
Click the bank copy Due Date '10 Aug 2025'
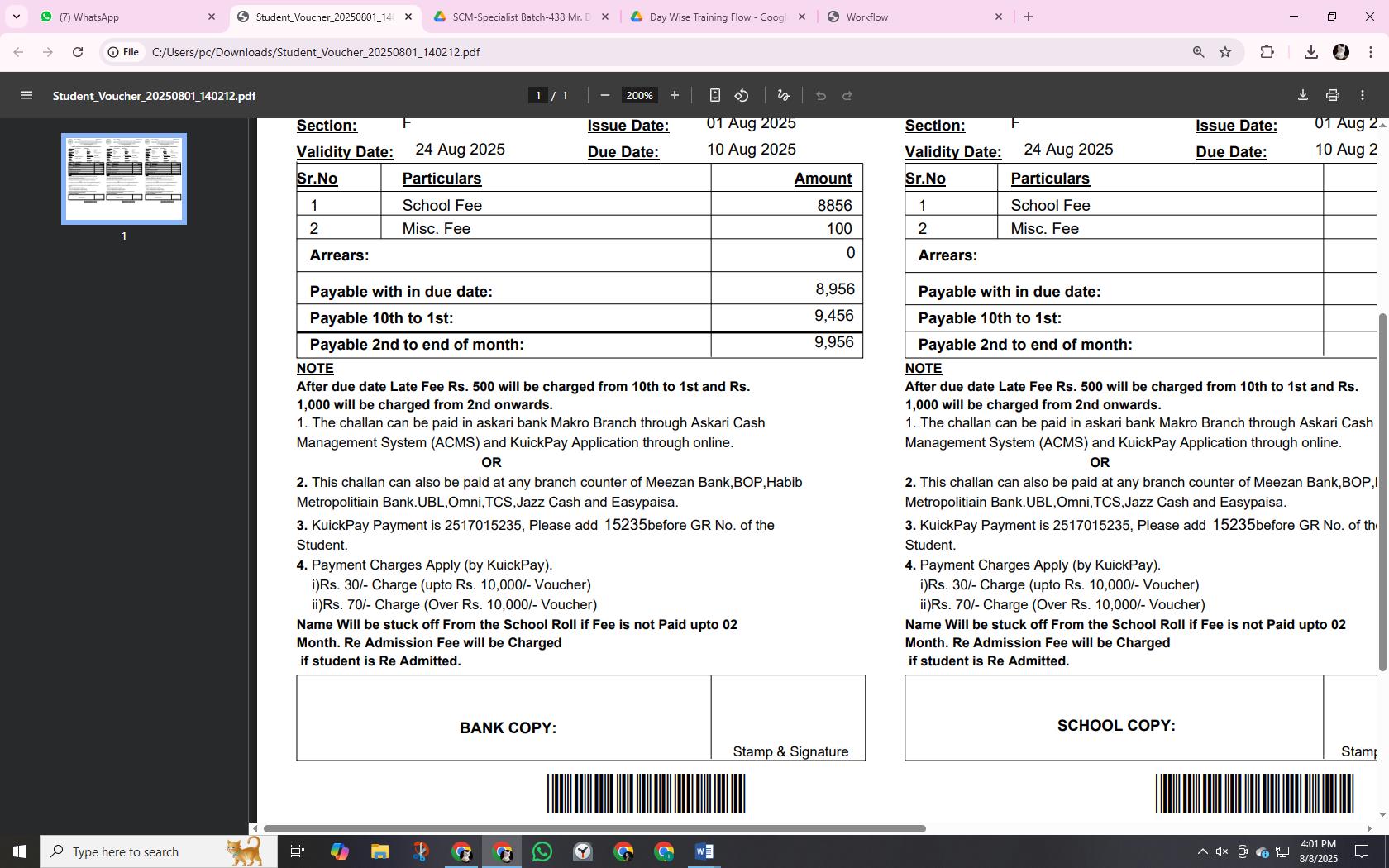(x=751, y=150)
